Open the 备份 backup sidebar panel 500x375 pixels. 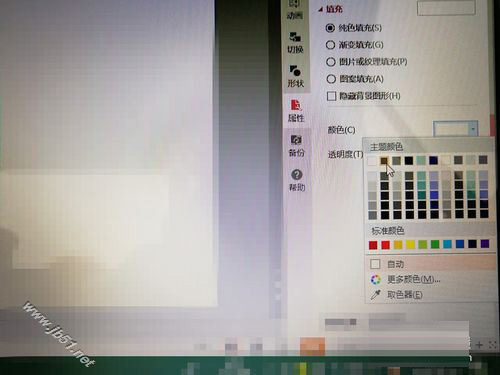click(x=296, y=146)
